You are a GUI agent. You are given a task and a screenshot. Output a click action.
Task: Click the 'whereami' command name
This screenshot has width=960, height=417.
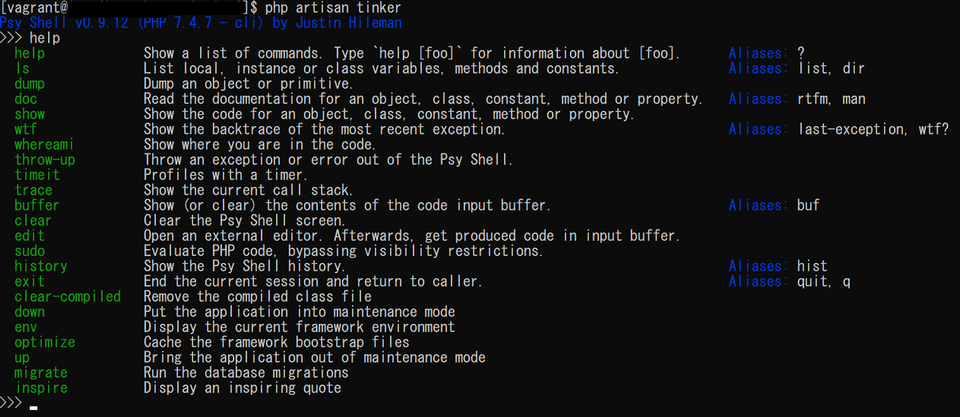(45, 145)
